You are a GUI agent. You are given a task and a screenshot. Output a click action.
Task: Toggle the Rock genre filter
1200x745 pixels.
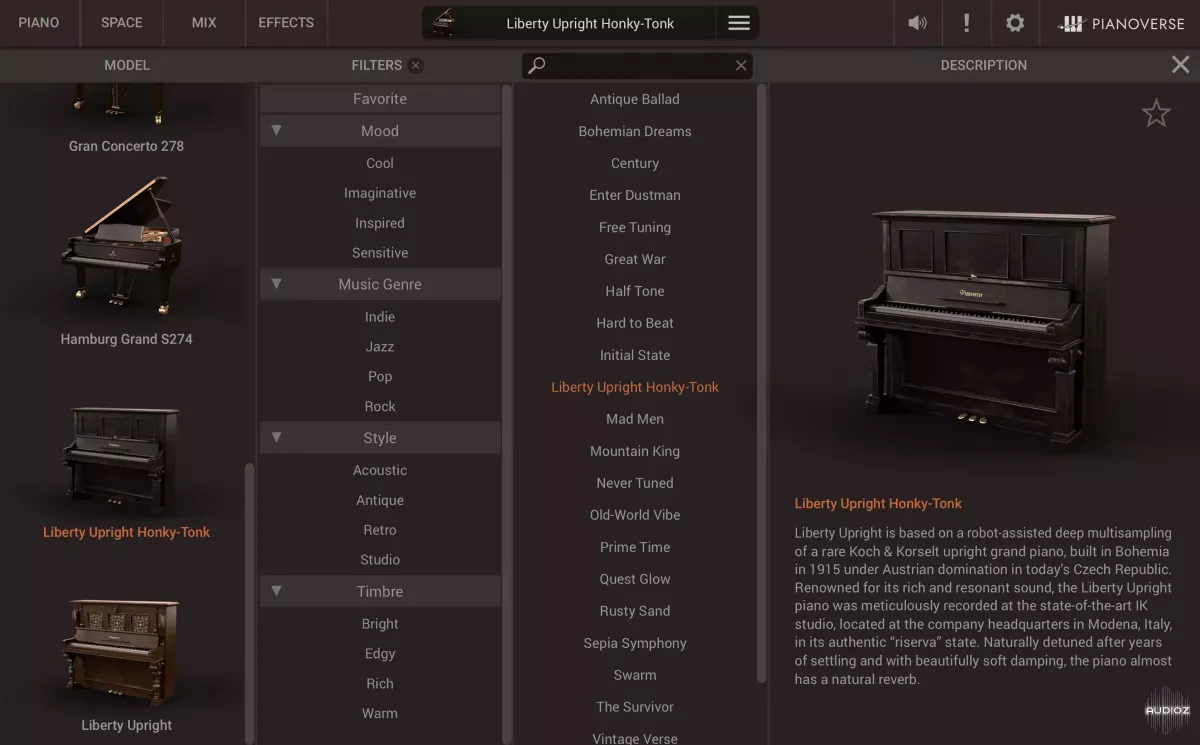pos(380,406)
